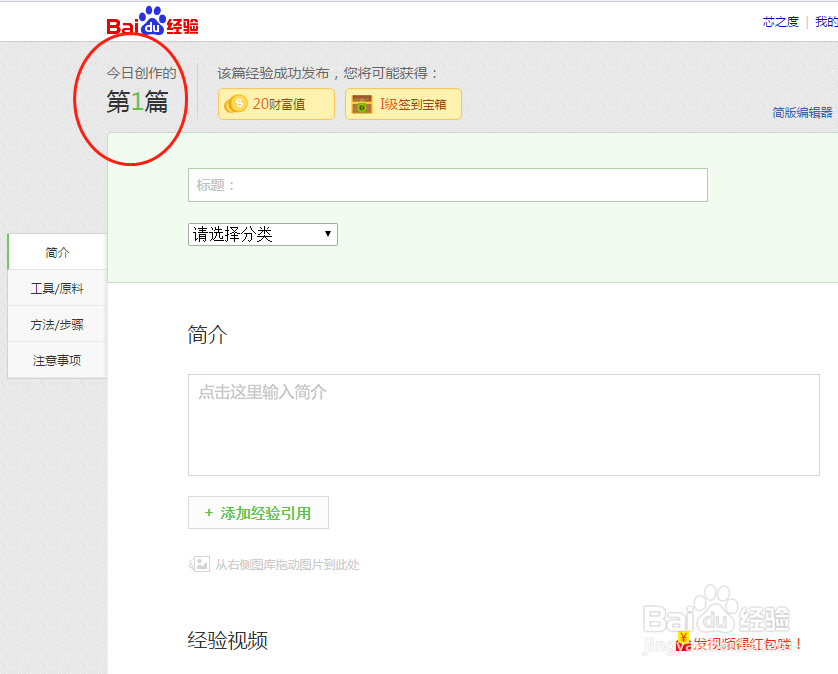Viewport: 838px width, 674px height.
Task: Switch to the 方法/步骤 section tab
Action: 56,324
